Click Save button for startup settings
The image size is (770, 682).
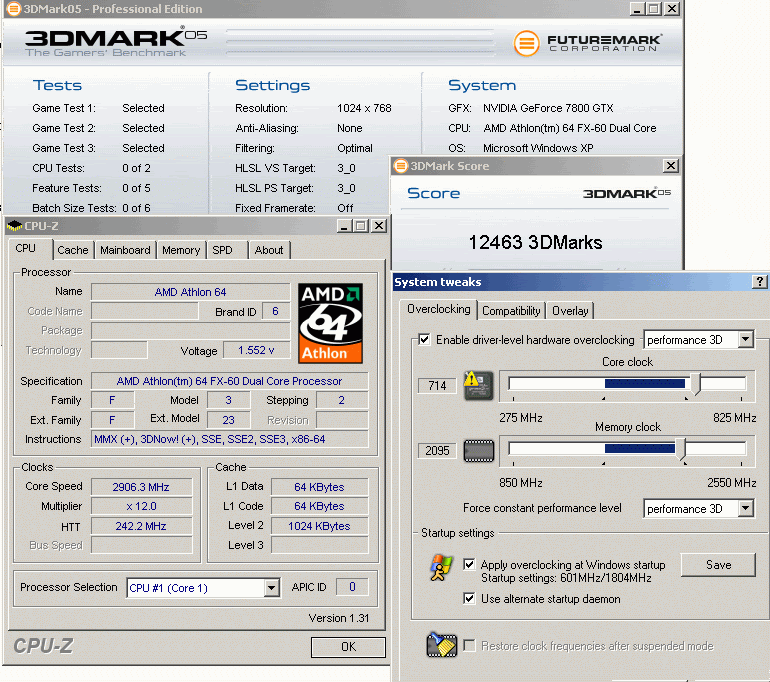click(718, 565)
